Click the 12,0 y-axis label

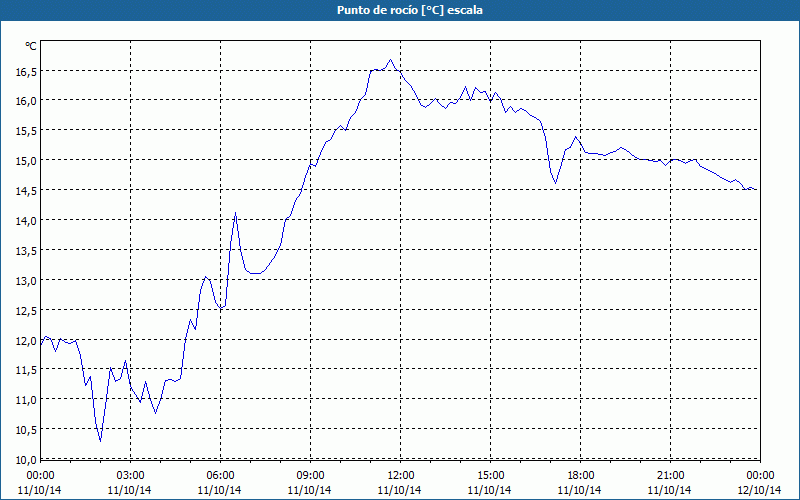pyautogui.click(x=27, y=340)
